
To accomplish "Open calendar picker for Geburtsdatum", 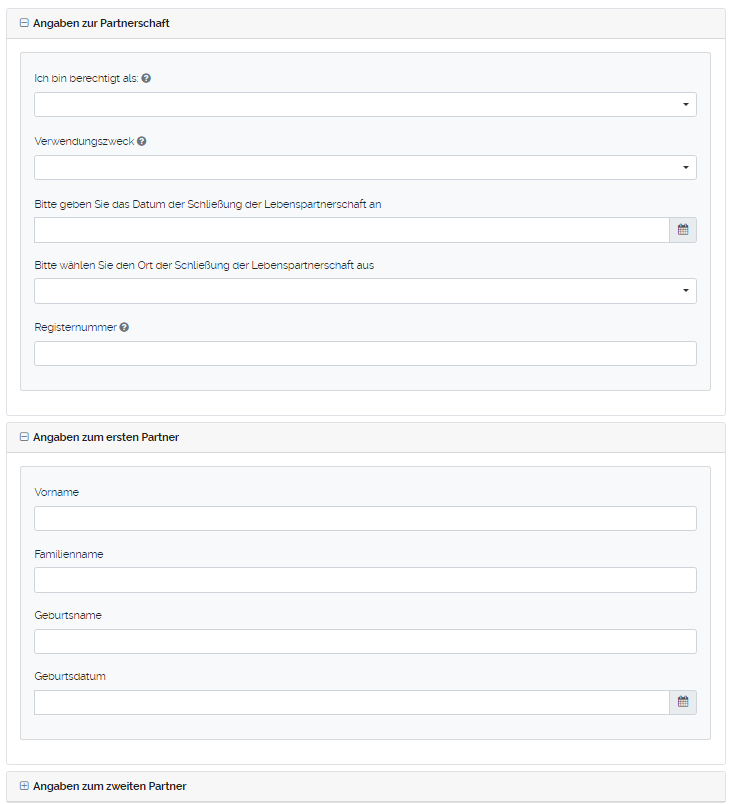I will 683,702.
